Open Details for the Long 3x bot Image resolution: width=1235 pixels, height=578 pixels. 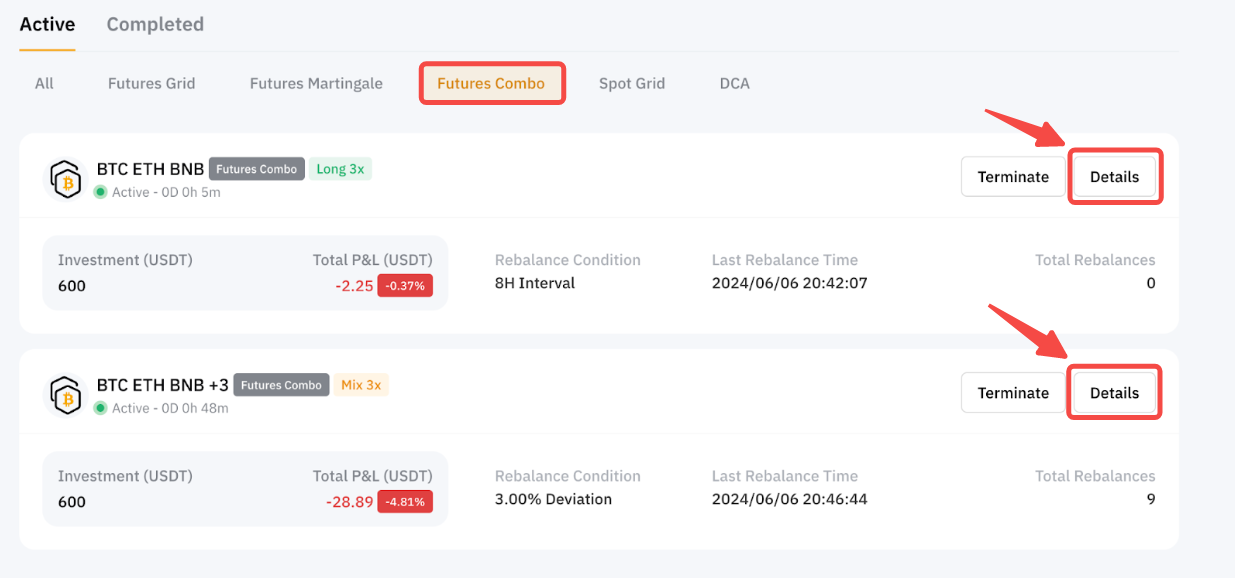[1114, 177]
